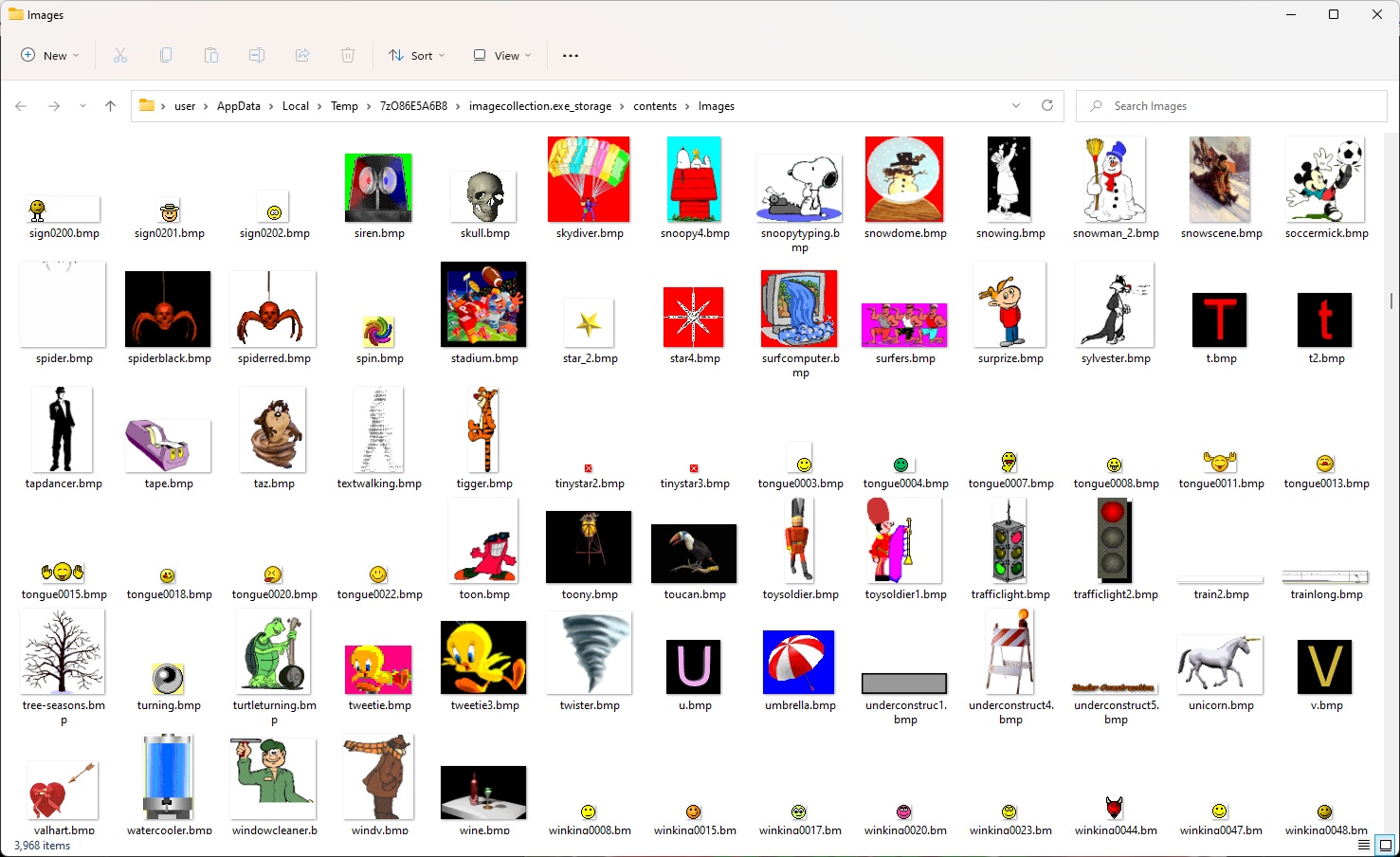Click the Delete trash icon
Screen dimensions: 1400x857
348,55
